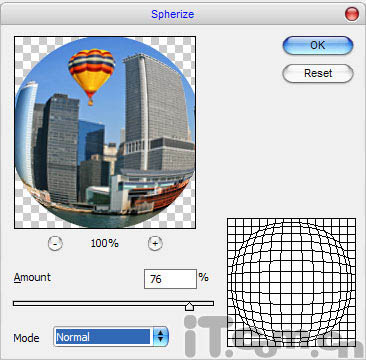The image size is (366, 360).
Task: Click the Reset button
Action: tap(317, 73)
